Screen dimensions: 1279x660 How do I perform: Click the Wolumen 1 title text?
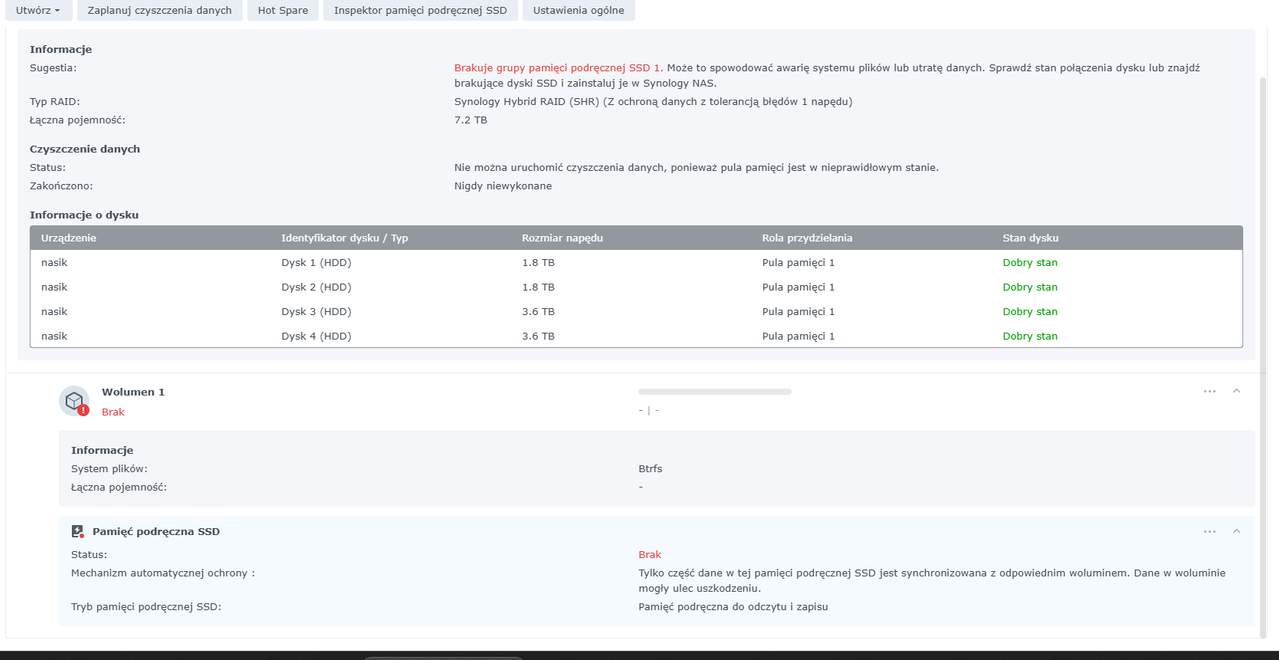tap(133, 392)
